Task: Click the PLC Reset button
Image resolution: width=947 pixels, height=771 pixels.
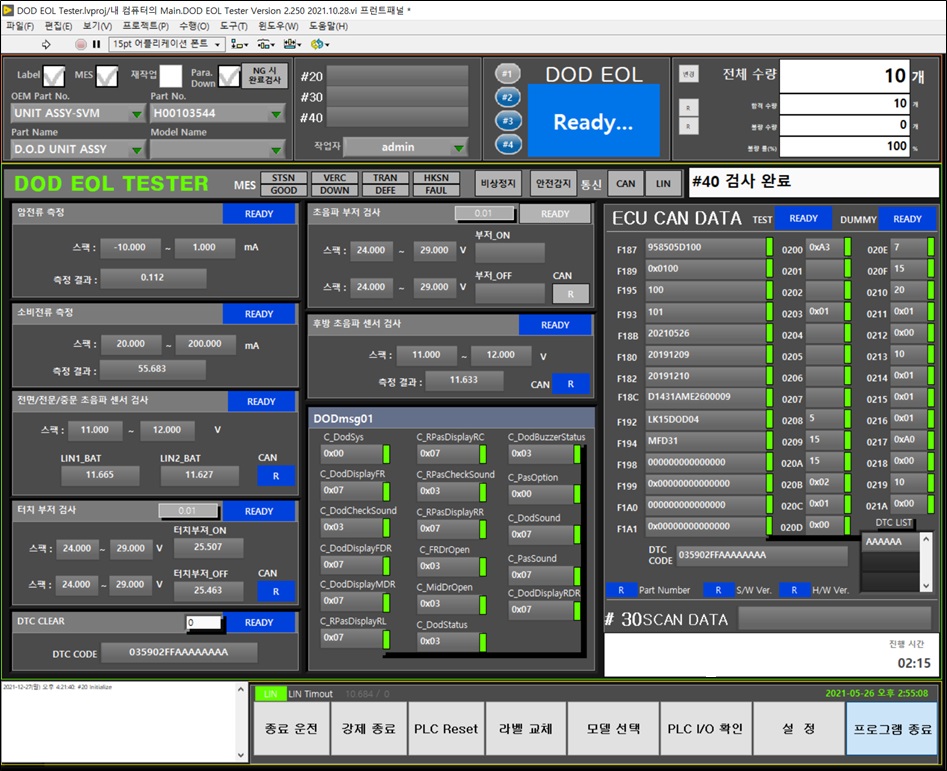Action: coord(446,729)
